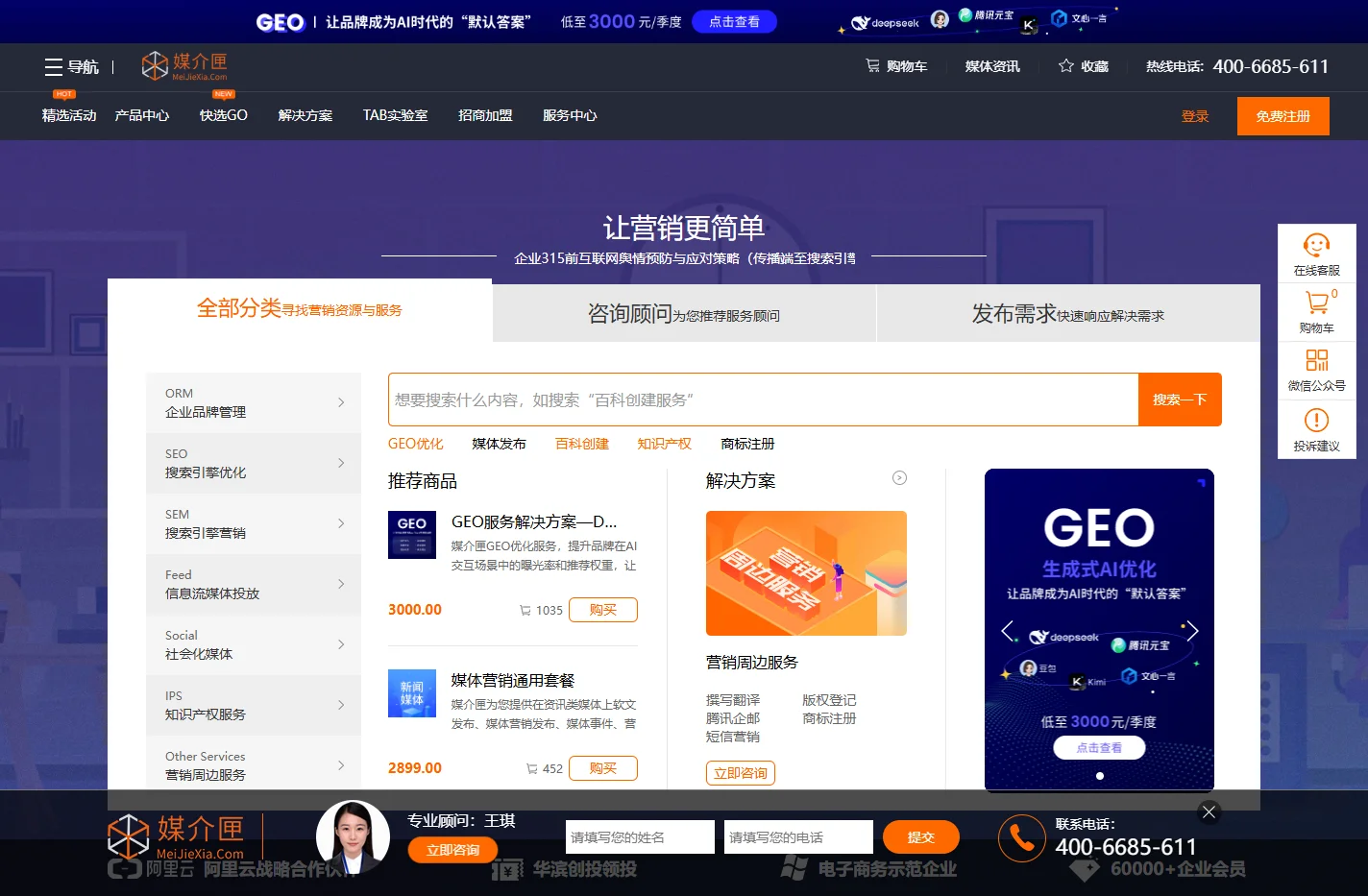
Task: Click the orange 提交 button
Action: coord(921,837)
